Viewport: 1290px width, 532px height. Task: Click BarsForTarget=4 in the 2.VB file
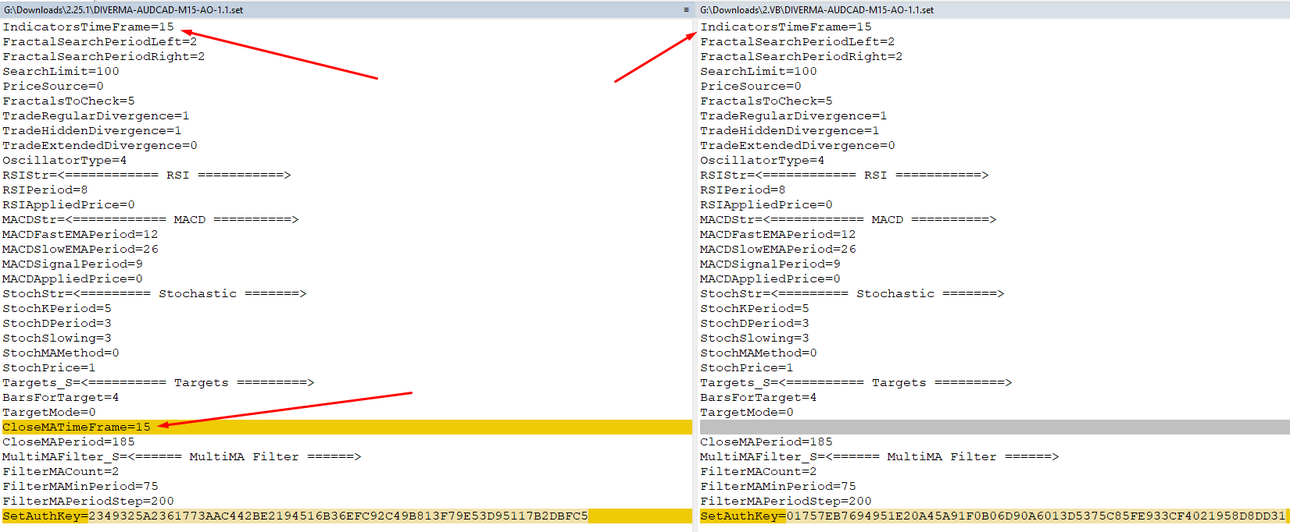click(759, 397)
